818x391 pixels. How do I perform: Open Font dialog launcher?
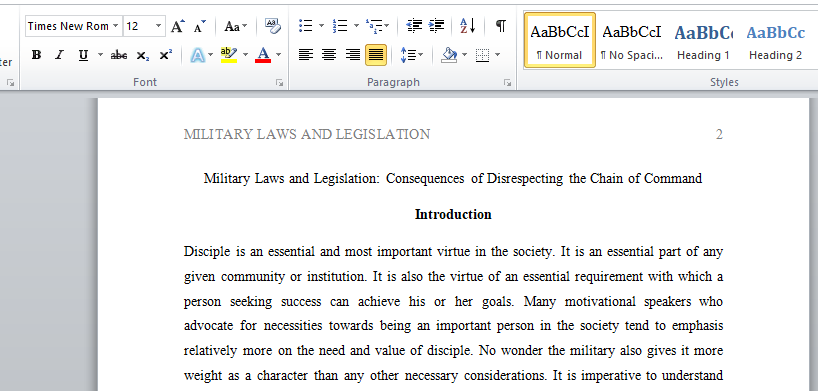point(280,82)
